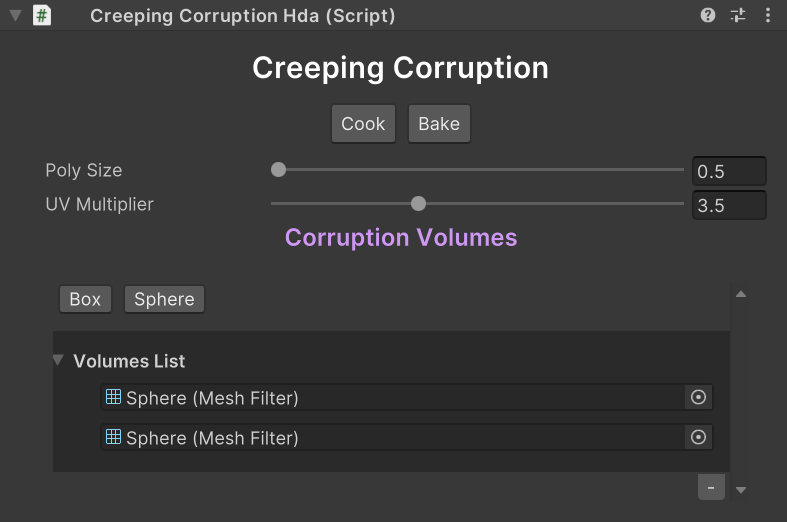787x522 pixels.
Task: Open object picker for first Sphere entry
Action: point(699,398)
